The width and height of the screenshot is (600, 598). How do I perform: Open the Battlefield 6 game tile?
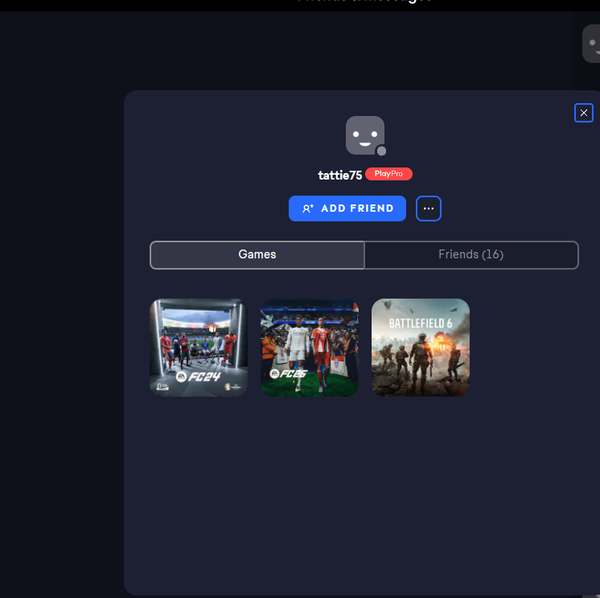pos(421,347)
